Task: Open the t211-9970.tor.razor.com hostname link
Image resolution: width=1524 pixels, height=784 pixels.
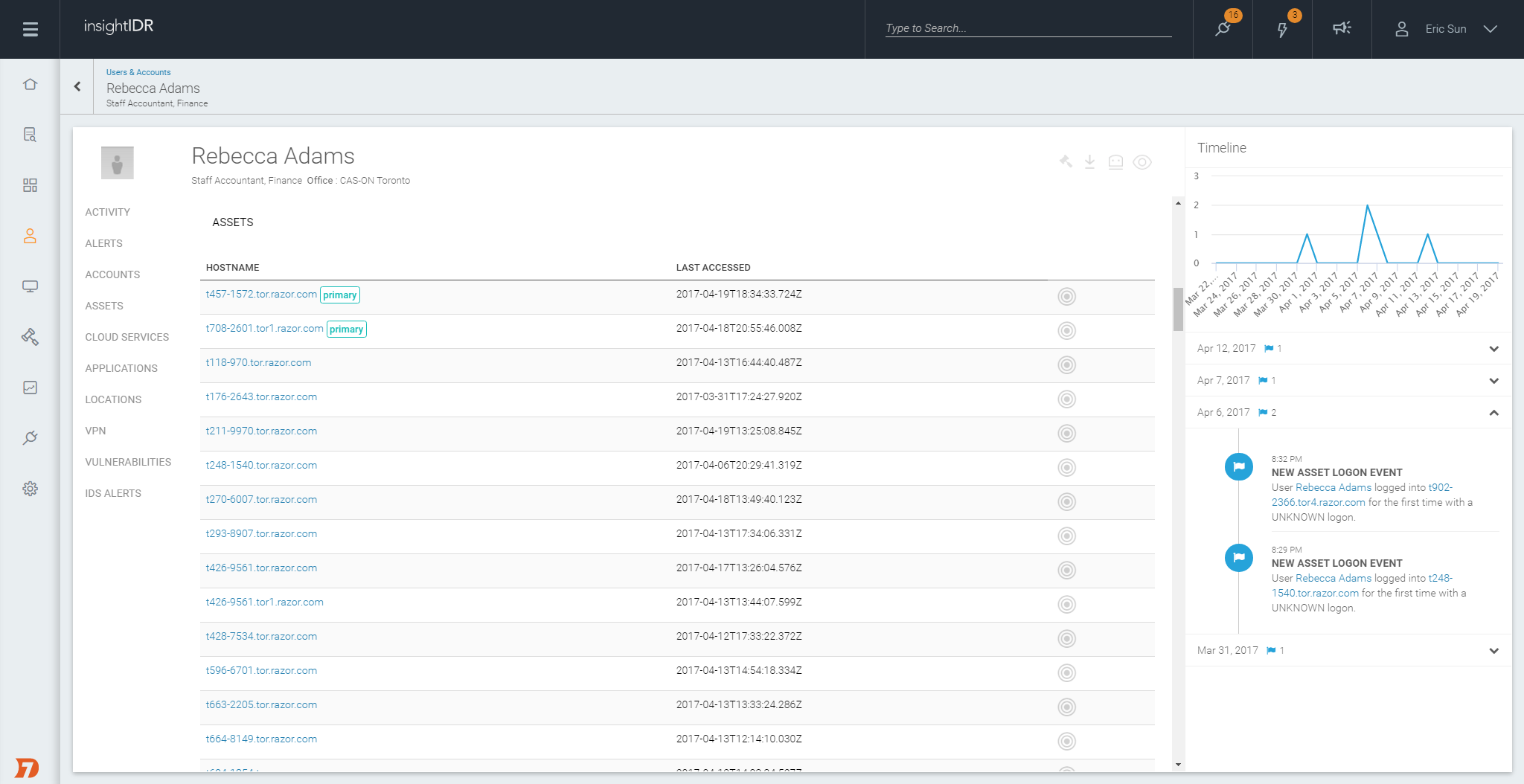Action: [x=261, y=431]
